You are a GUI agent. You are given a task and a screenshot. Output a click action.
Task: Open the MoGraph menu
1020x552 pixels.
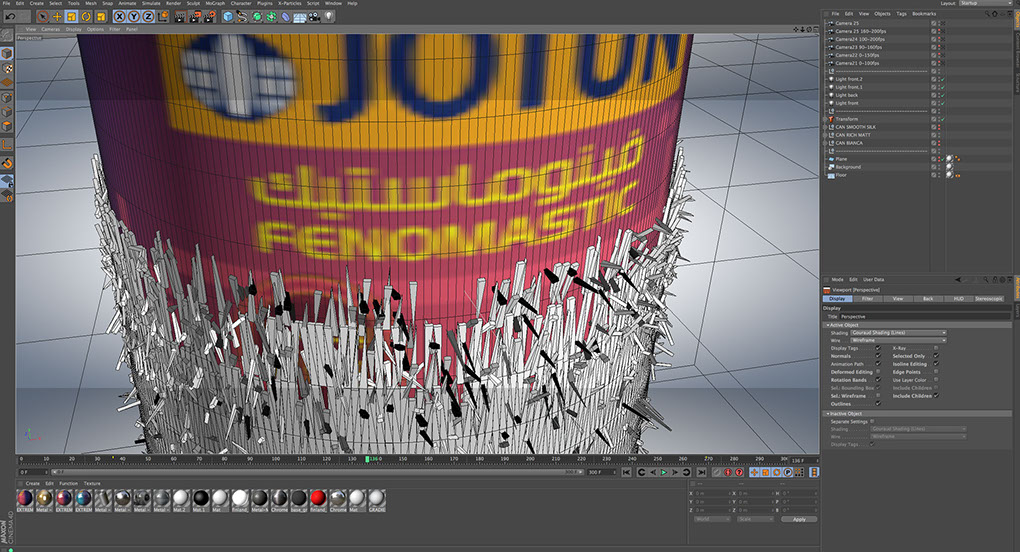click(215, 3)
